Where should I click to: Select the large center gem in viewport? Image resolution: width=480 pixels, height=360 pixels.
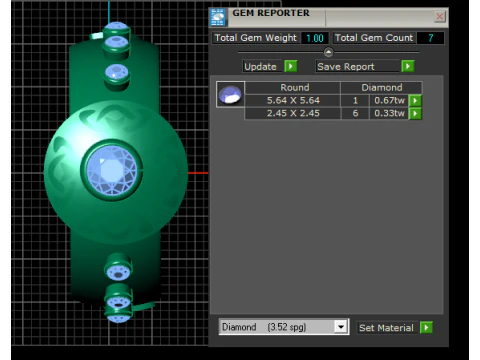tap(112, 170)
